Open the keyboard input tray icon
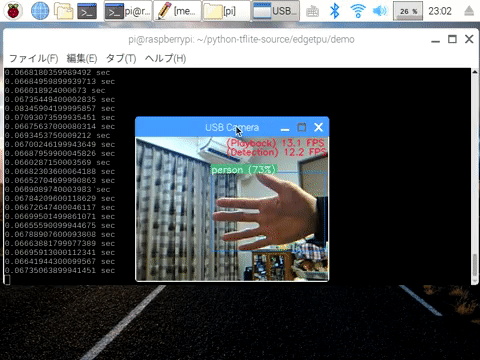The height and width of the screenshot is (360, 480). pos(312,12)
